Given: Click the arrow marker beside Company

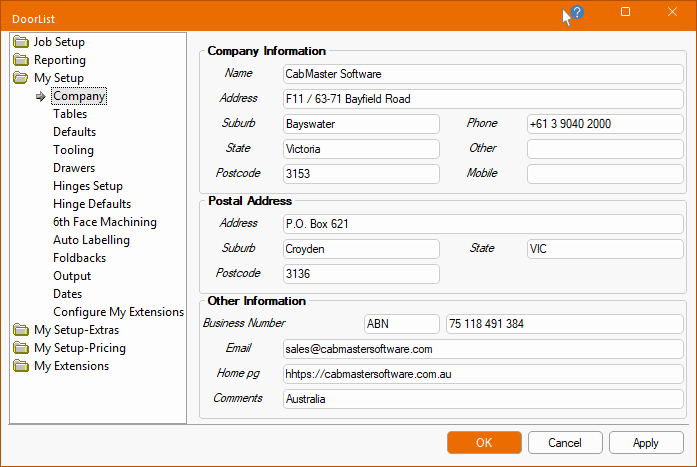Looking at the screenshot, I should [41, 96].
